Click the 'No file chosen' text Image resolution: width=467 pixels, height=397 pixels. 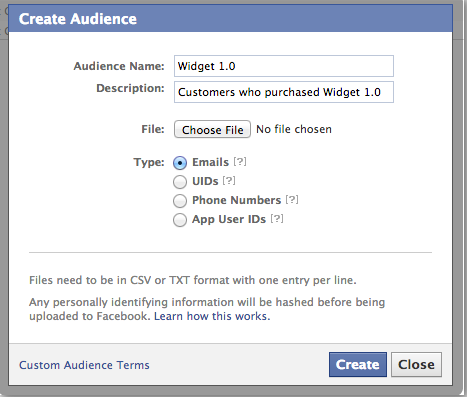[294, 129]
